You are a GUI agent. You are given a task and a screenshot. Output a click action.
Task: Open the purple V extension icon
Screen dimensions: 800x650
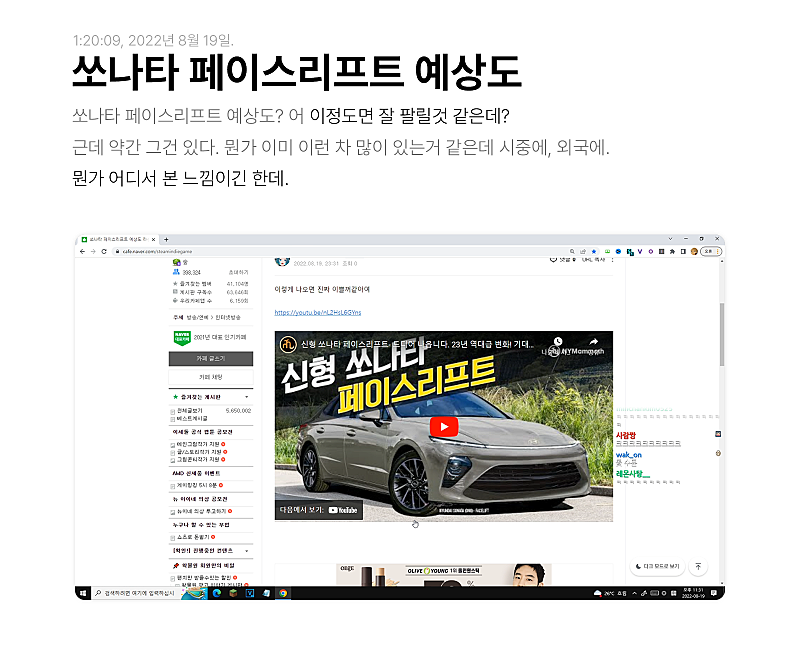[x=640, y=252]
